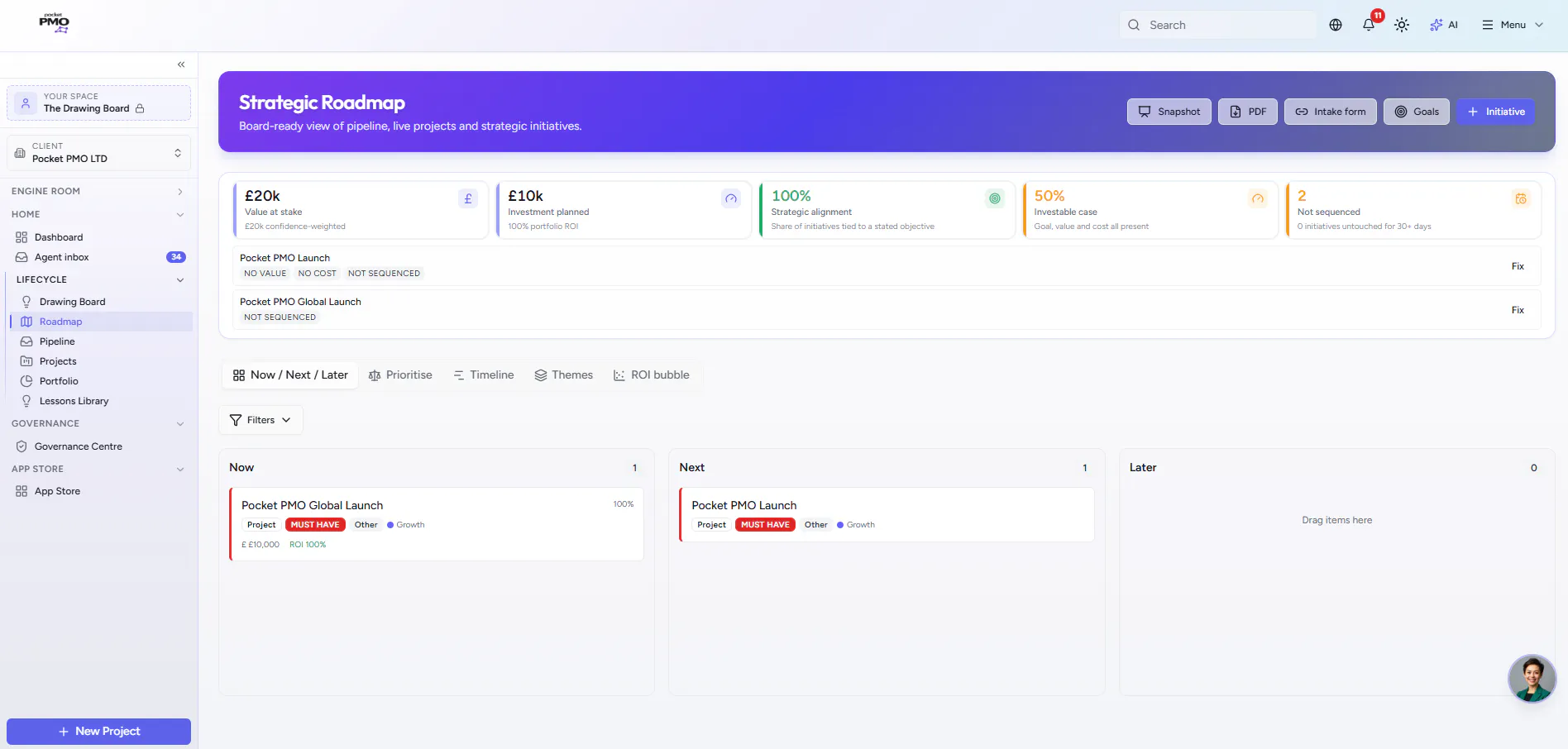Viewport: 1568px width, 749px height.
Task: Collapse the sidebar with double chevron
Action: pos(181,64)
